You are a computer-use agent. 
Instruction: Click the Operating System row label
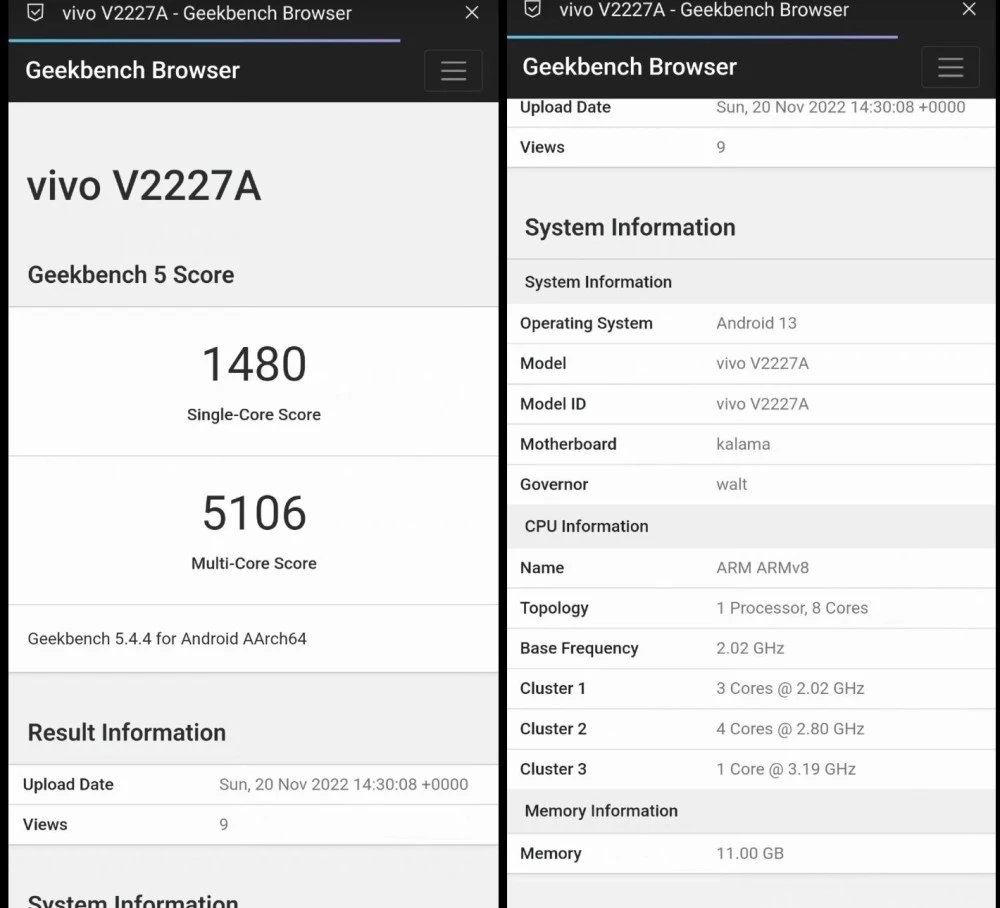(586, 323)
